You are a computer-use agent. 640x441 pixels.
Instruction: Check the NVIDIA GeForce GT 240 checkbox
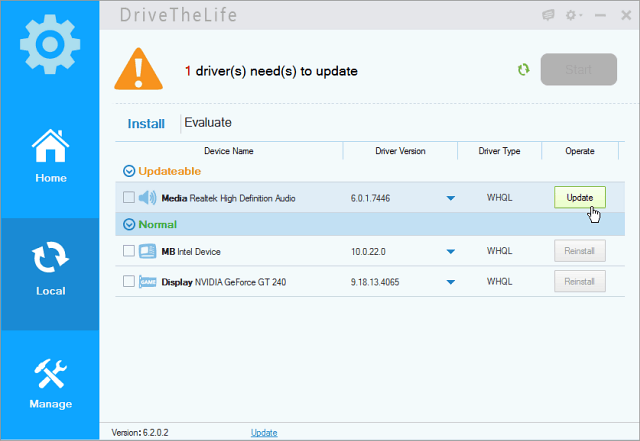[x=129, y=281]
